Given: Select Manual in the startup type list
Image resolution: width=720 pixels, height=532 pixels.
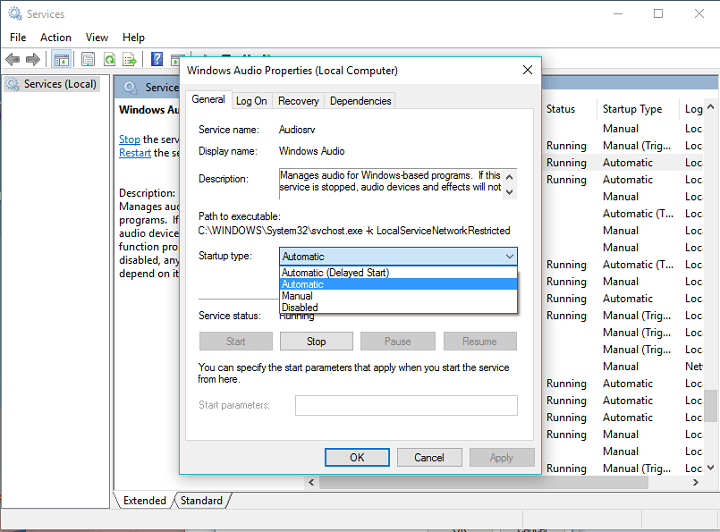Looking at the screenshot, I should [297, 296].
